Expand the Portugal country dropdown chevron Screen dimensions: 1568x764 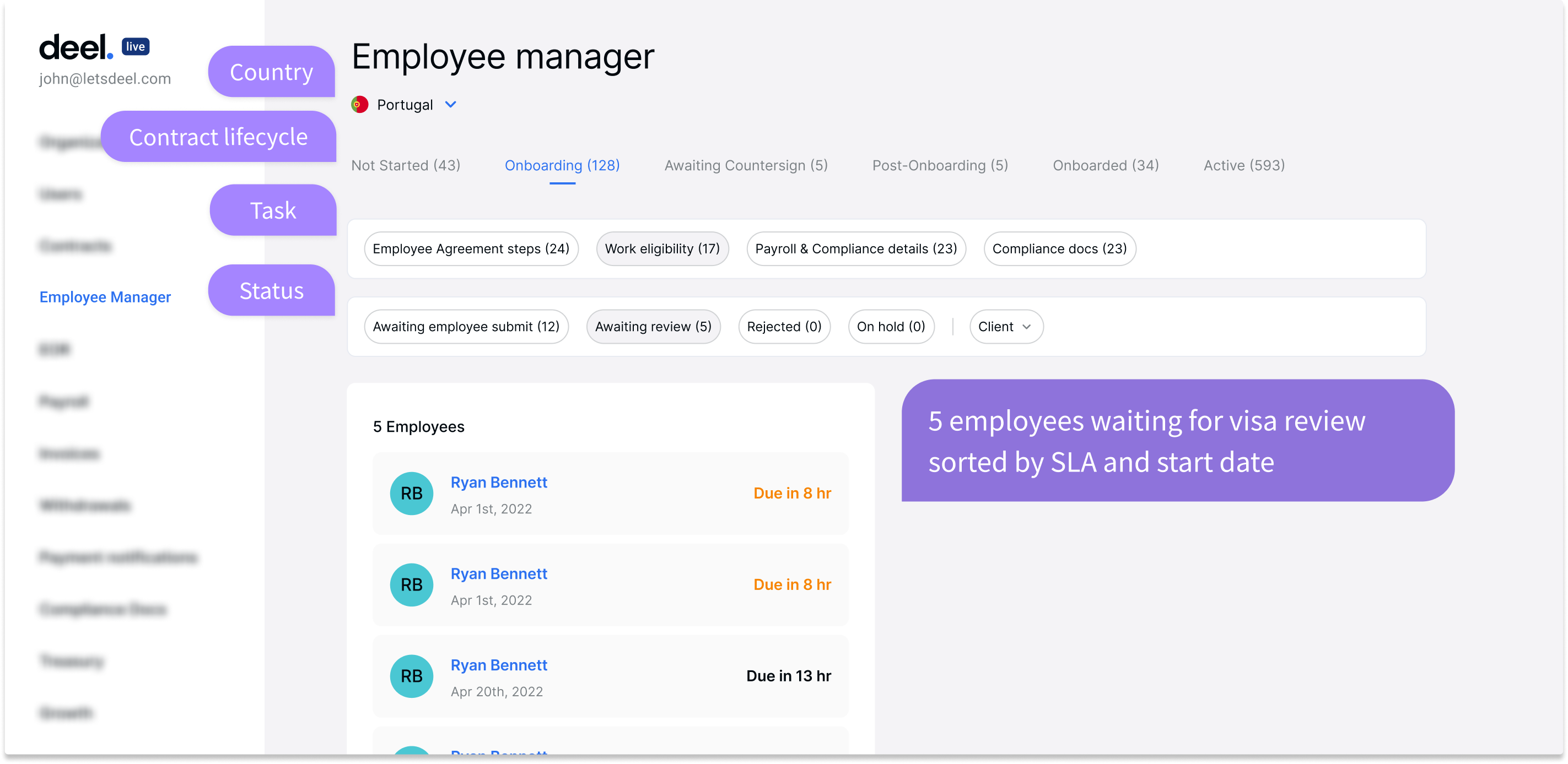(x=450, y=105)
